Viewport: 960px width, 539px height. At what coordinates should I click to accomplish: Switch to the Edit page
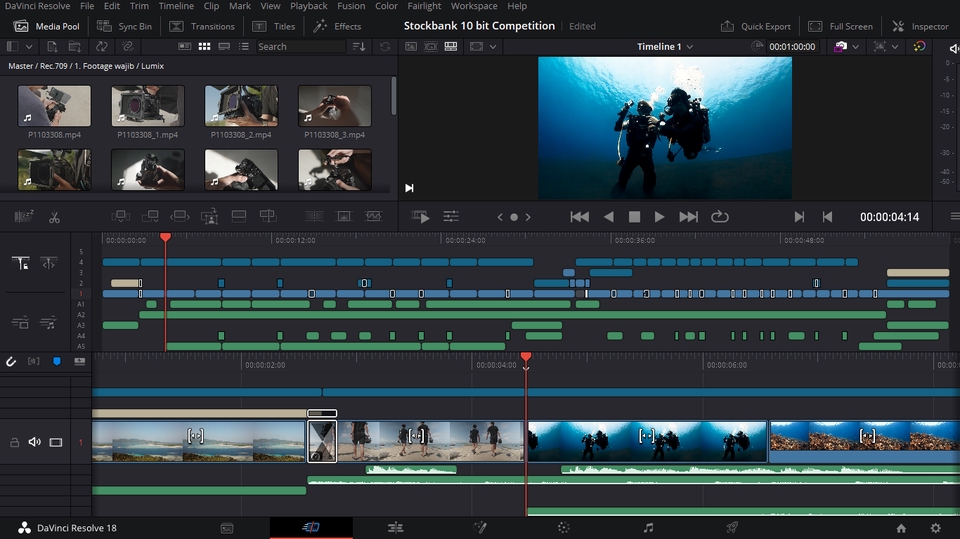396,528
